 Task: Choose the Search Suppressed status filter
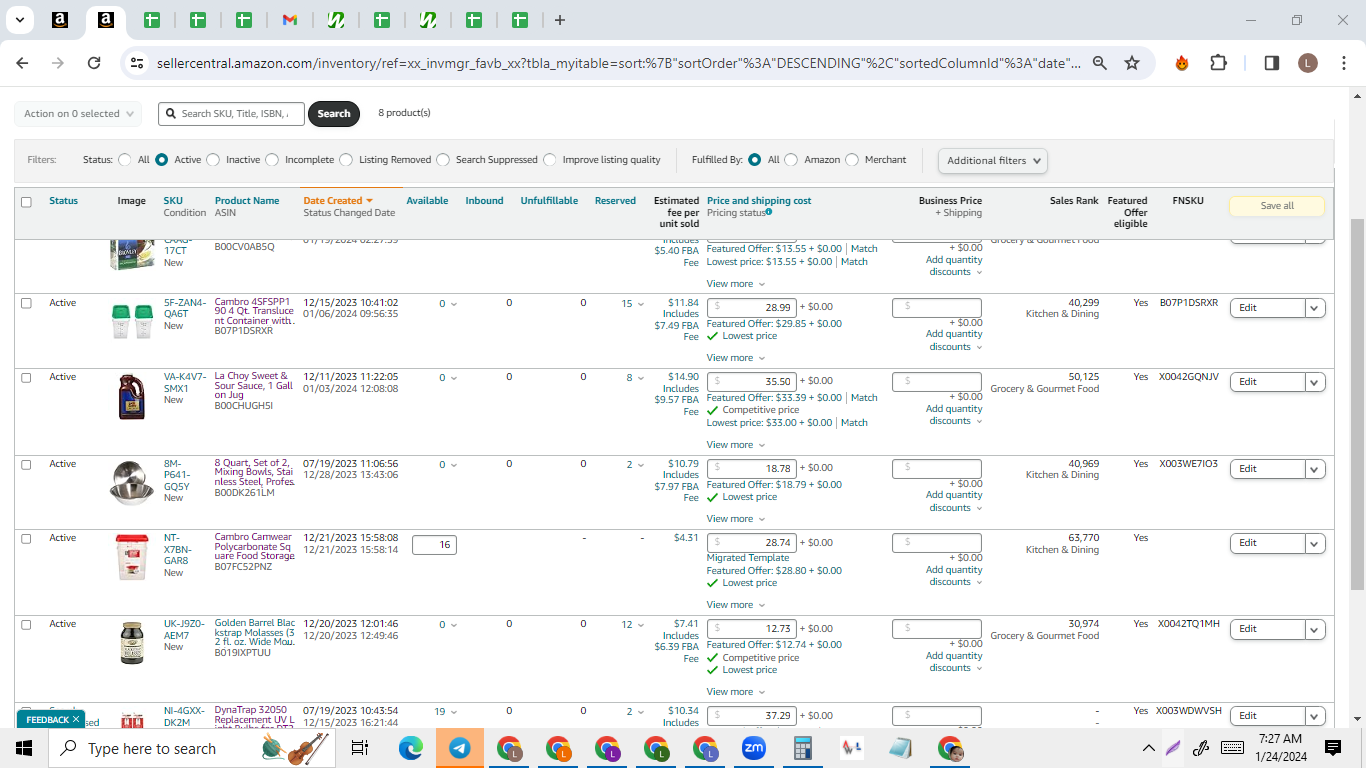(443, 160)
